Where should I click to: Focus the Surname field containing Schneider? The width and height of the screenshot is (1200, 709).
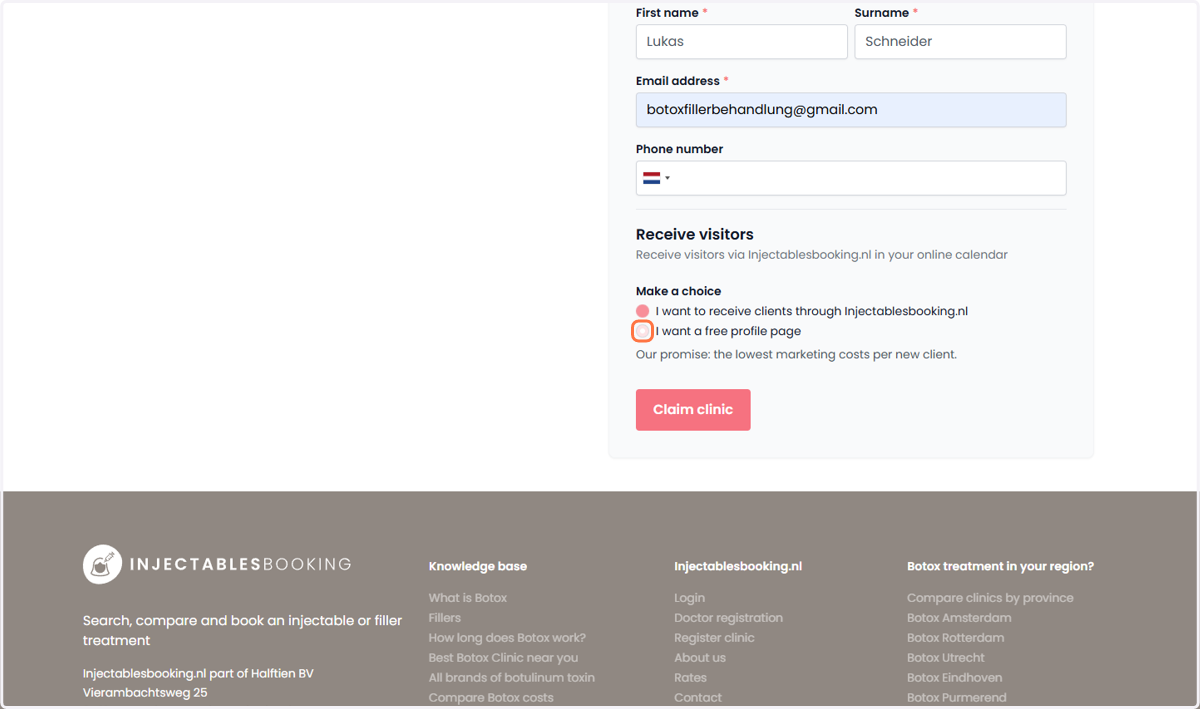coord(960,42)
